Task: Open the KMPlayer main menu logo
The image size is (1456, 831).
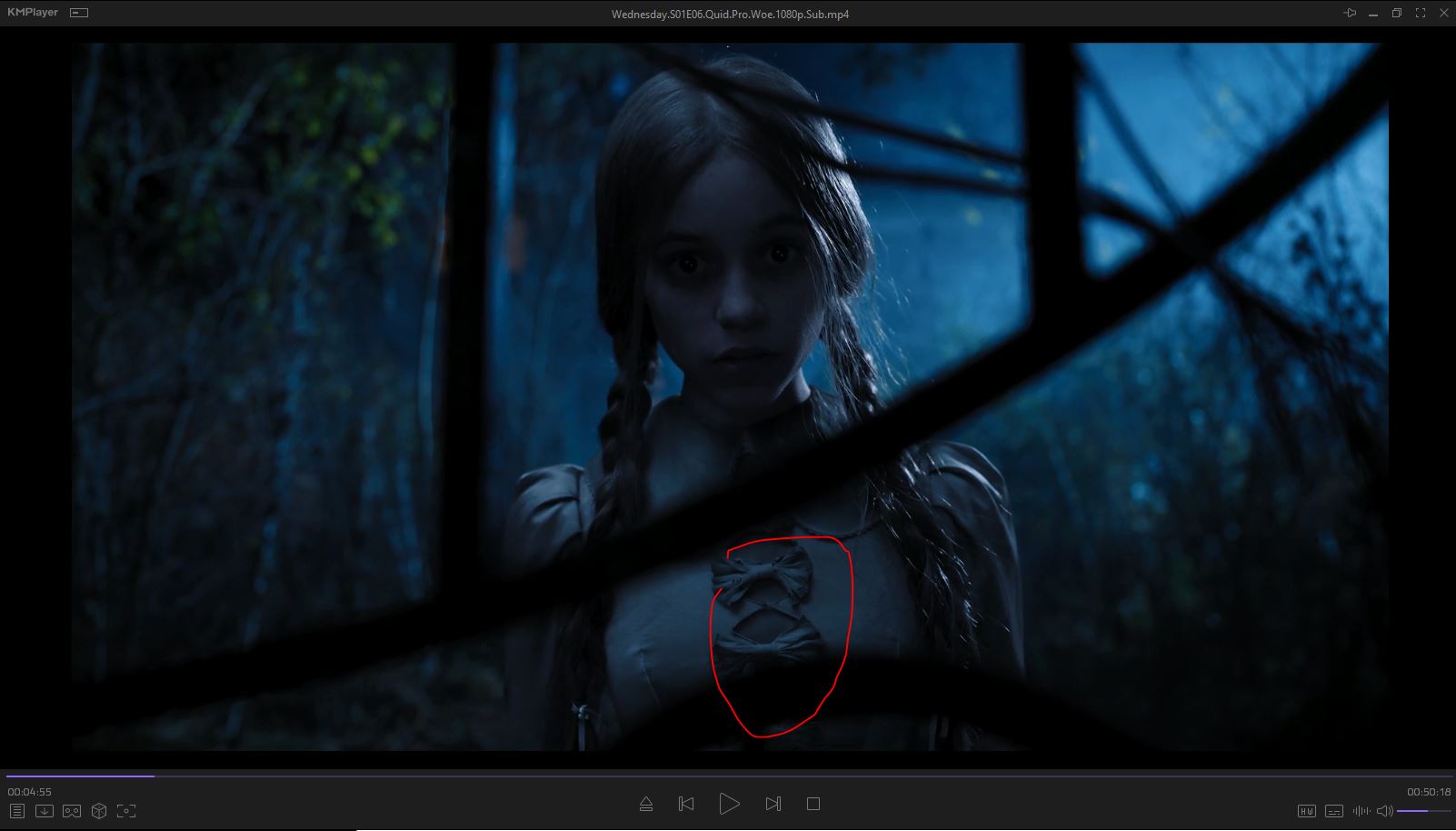Action: pyautogui.click(x=33, y=13)
